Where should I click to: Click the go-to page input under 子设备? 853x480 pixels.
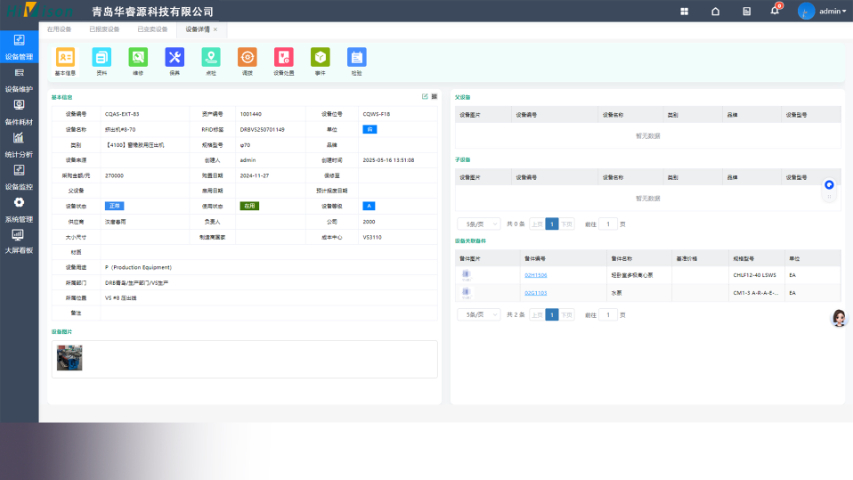point(607,224)
